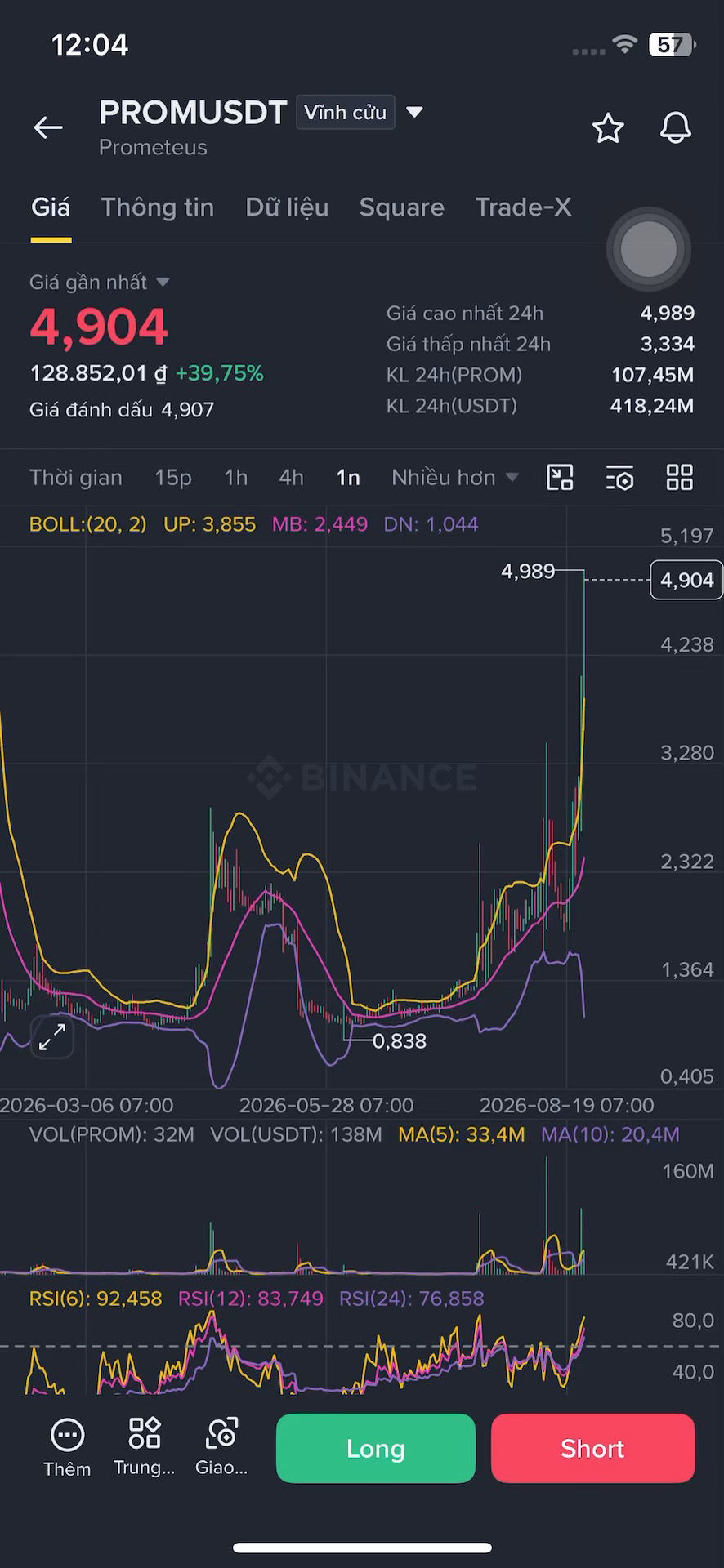Switch to the Thông tin tab

point(158,207)
